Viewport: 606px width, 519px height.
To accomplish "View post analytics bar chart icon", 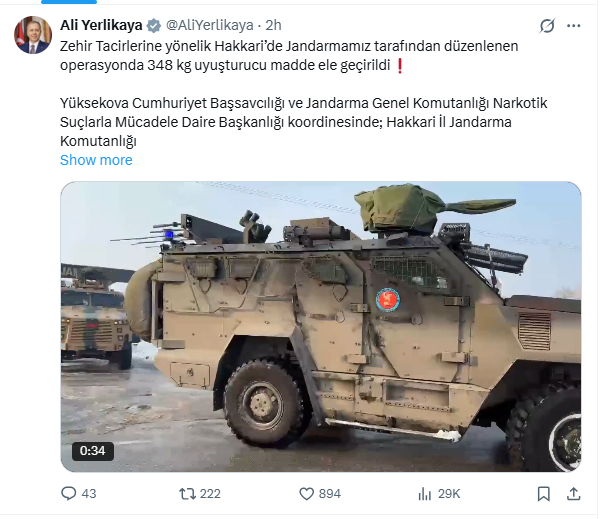I will 424,493.
